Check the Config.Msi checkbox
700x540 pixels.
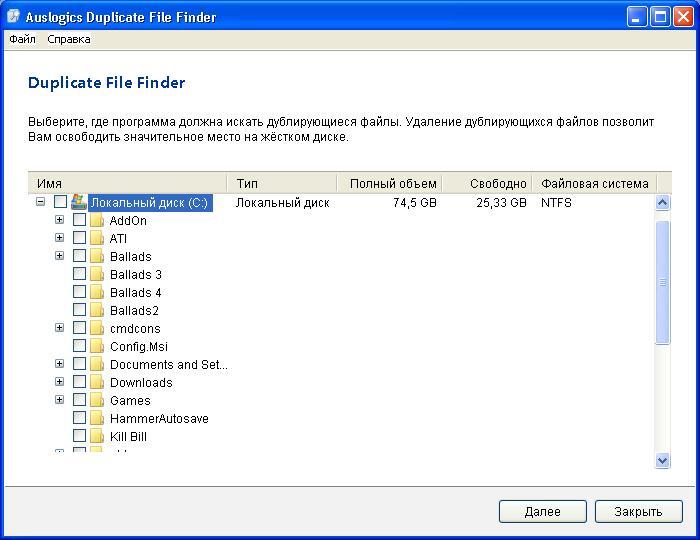point(79,345)
